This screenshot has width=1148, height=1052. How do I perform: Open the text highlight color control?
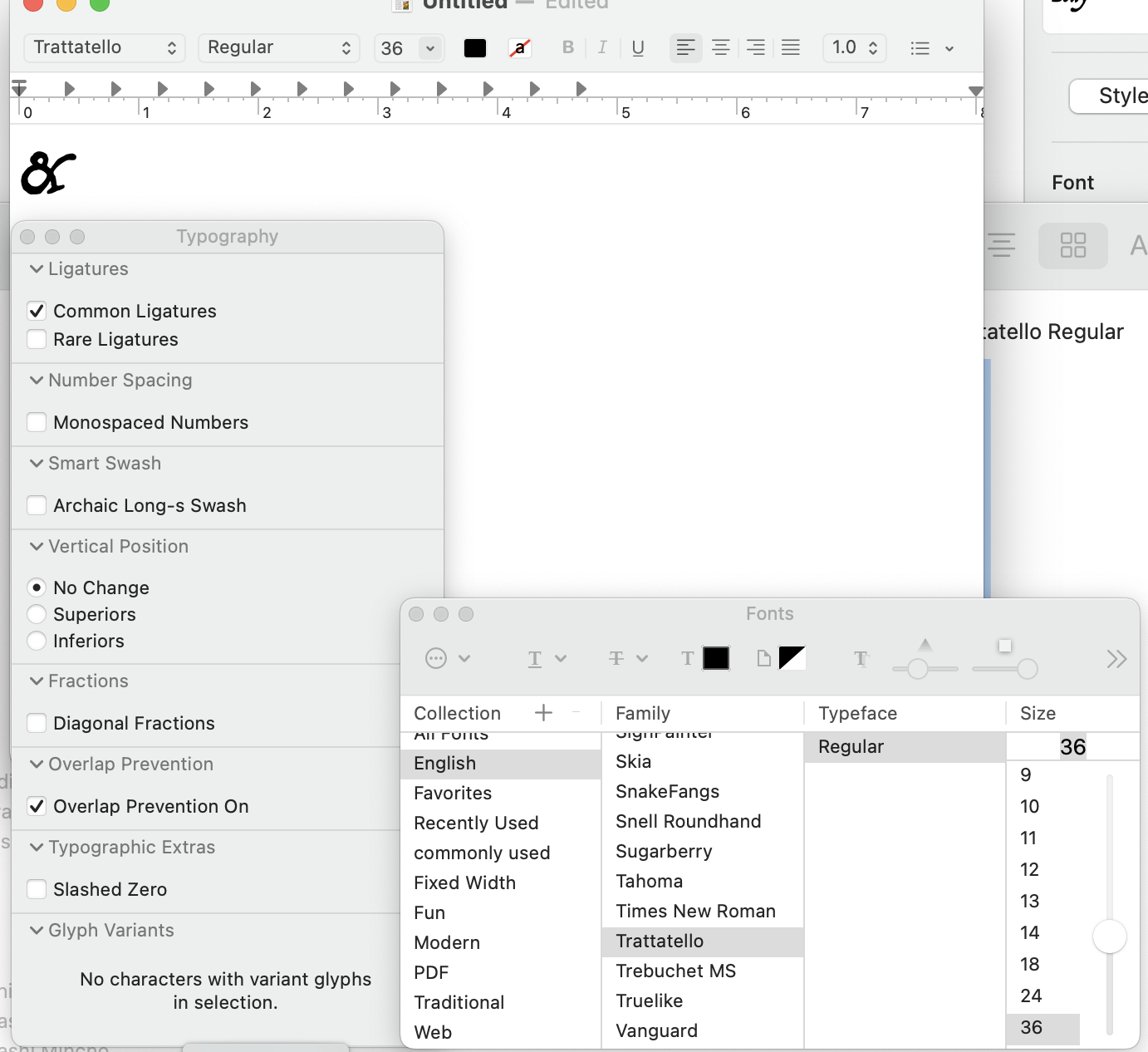[520, 48]
